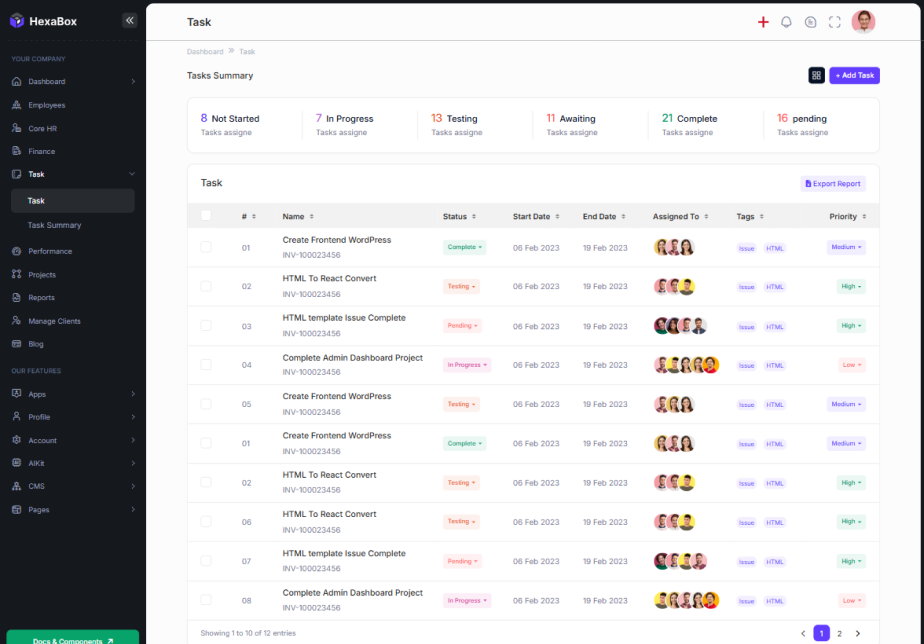Click the red plus icon in header
924x644 pixels.
click(763, 22)
